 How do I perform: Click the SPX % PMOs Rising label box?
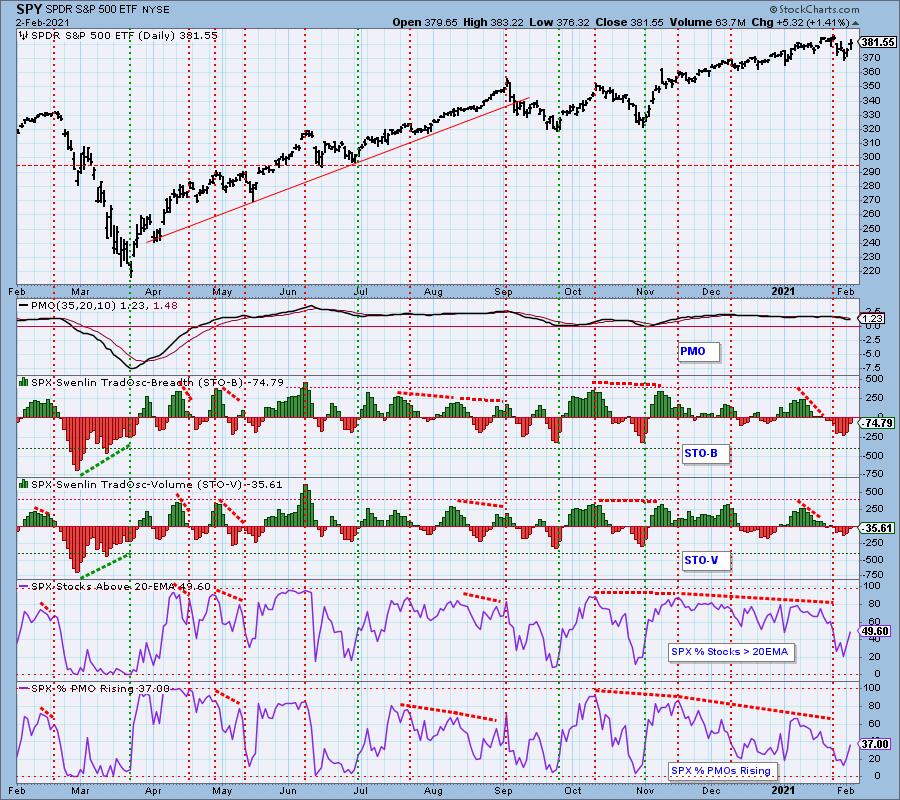tap(724, 771)
